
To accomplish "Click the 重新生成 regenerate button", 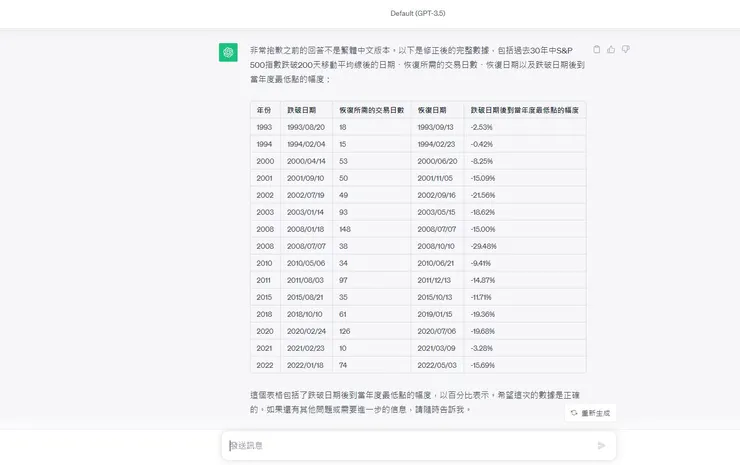I will pos(590,413).
